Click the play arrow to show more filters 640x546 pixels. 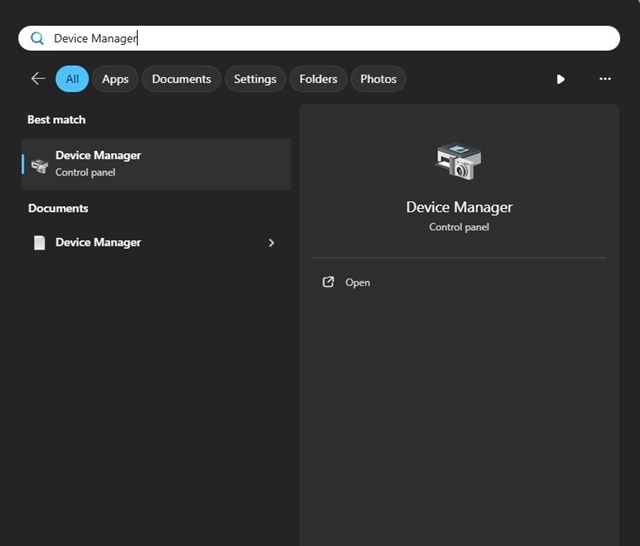560,79
